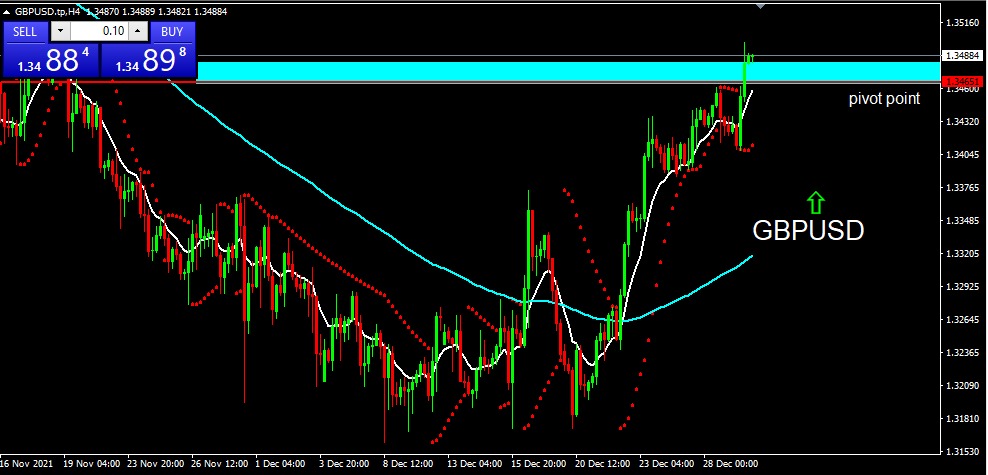
Task: Select the green up arrow object
Action: (815, 202)
